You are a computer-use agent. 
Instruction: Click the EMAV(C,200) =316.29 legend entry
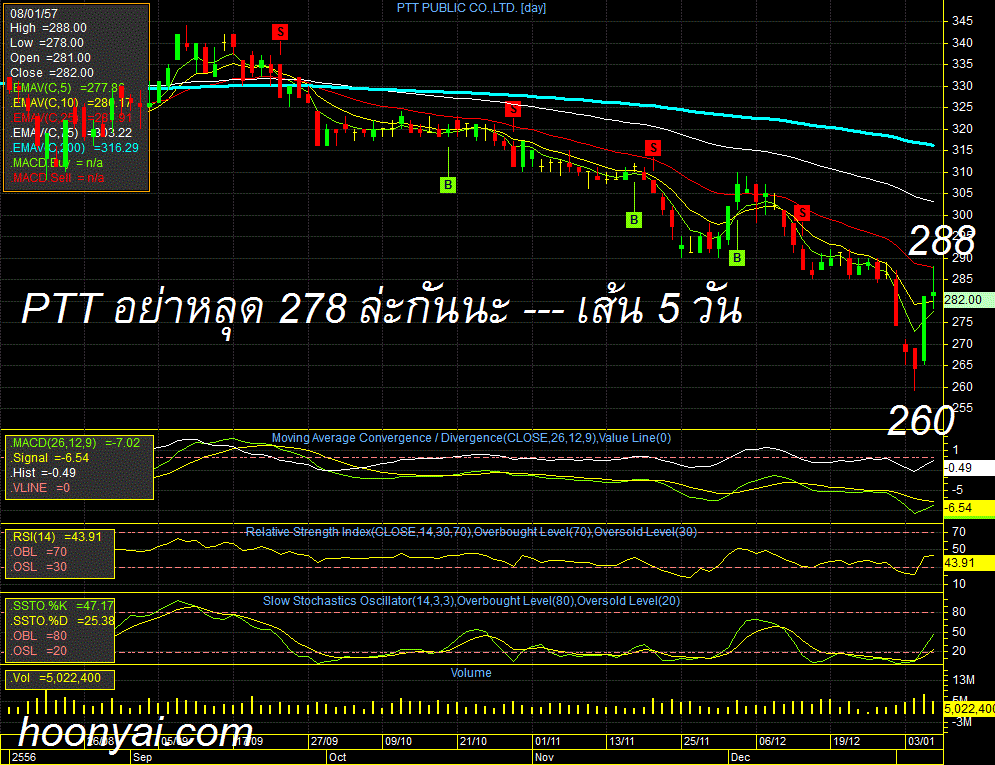(x=74, y=148)
